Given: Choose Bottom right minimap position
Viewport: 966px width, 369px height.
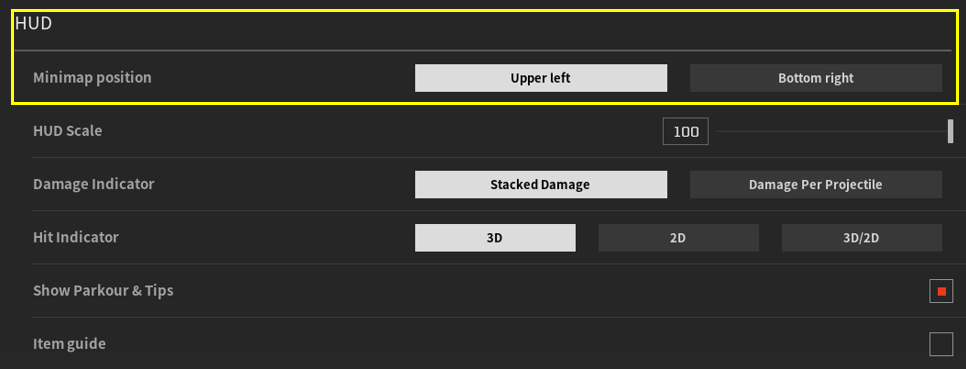Looking at the screenshot, I should click(816, 78).
